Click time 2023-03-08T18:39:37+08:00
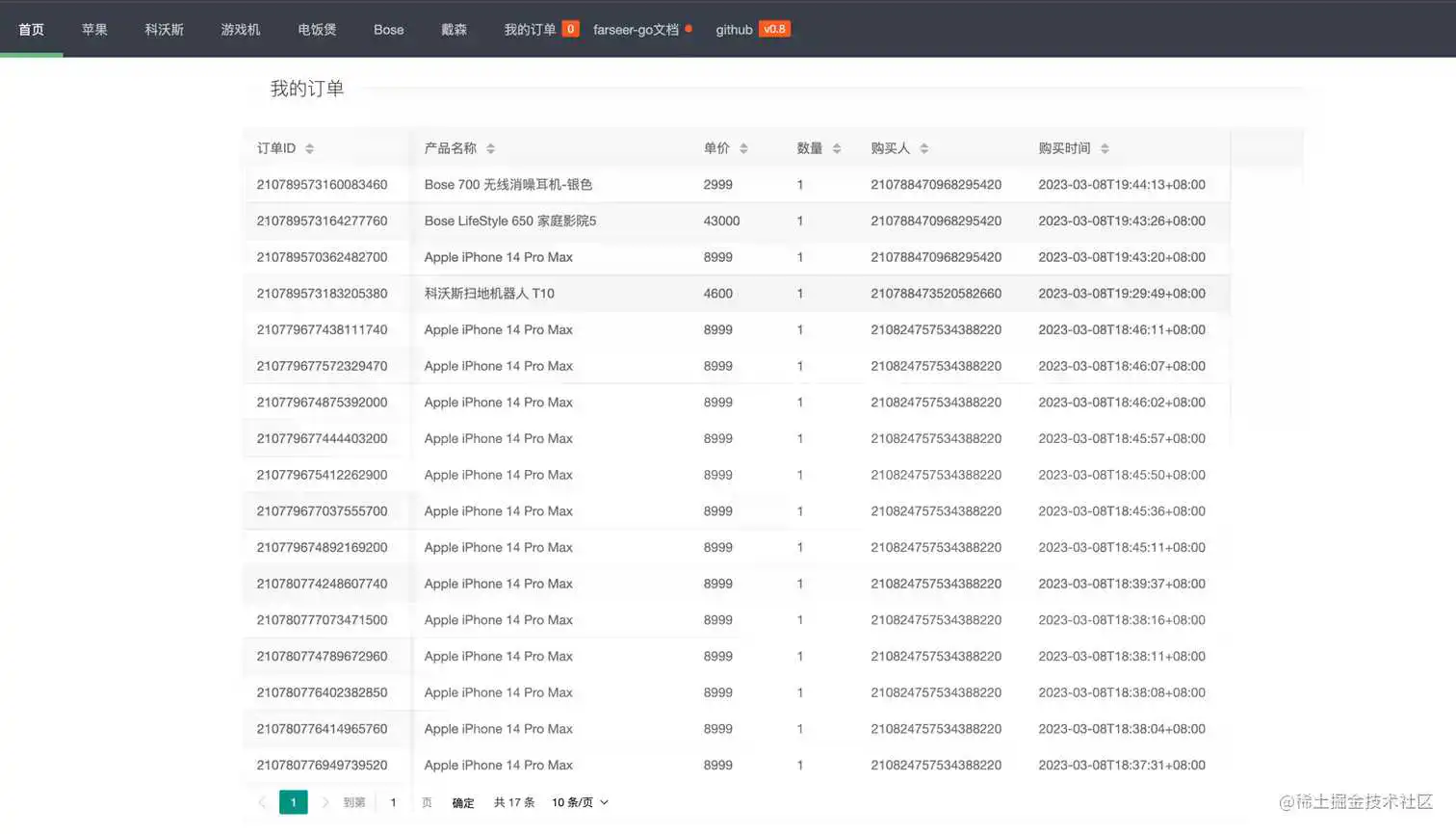 point(1122,584)
